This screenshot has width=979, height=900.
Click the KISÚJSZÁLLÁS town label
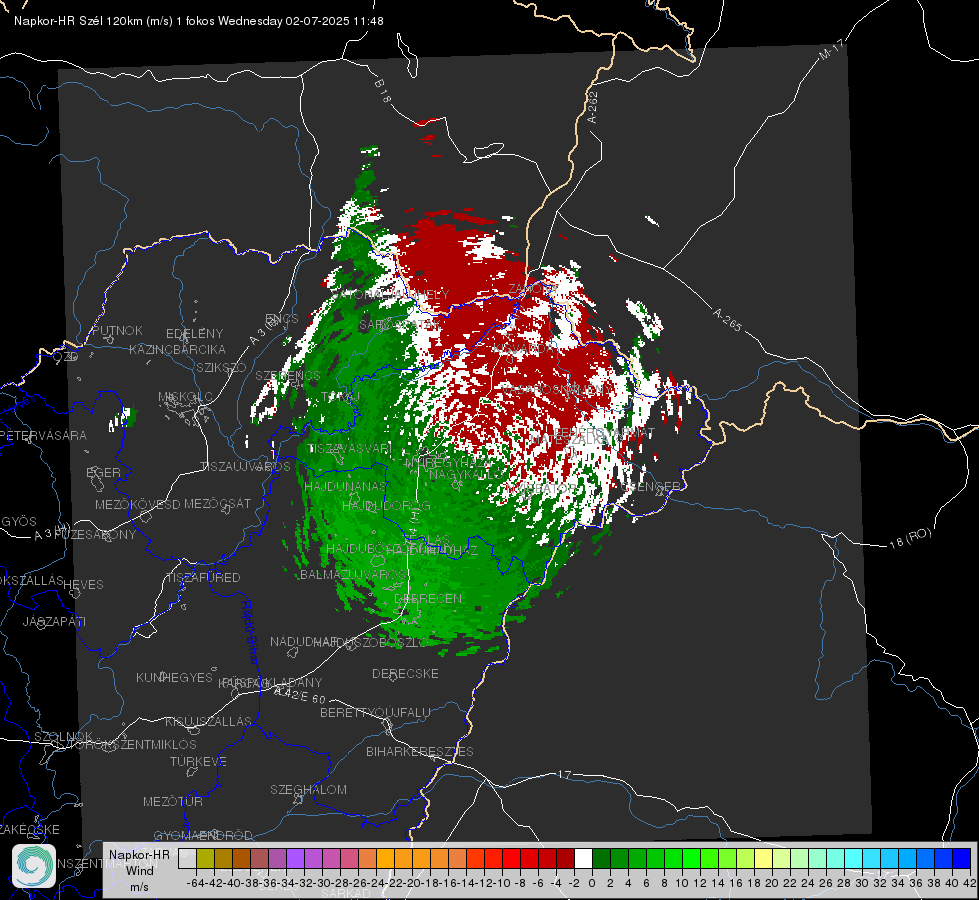point(209,721)
